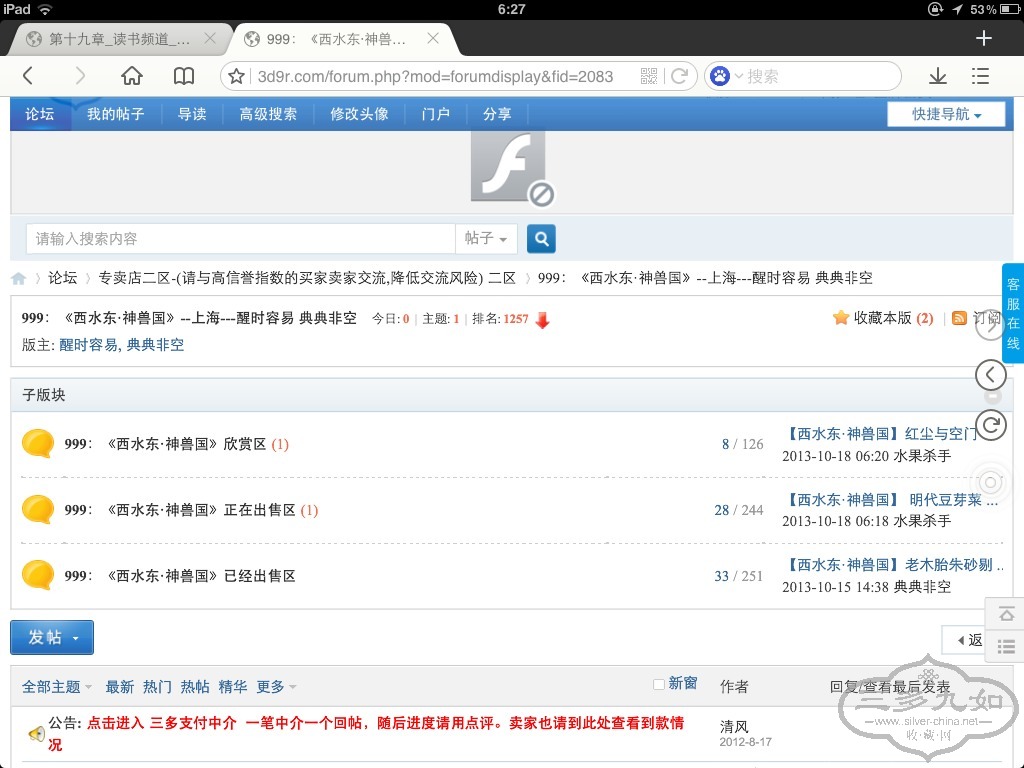Click the blue magnifier search button
Viewport: 1024px width, 768px height.
click(x=541, y=238)
